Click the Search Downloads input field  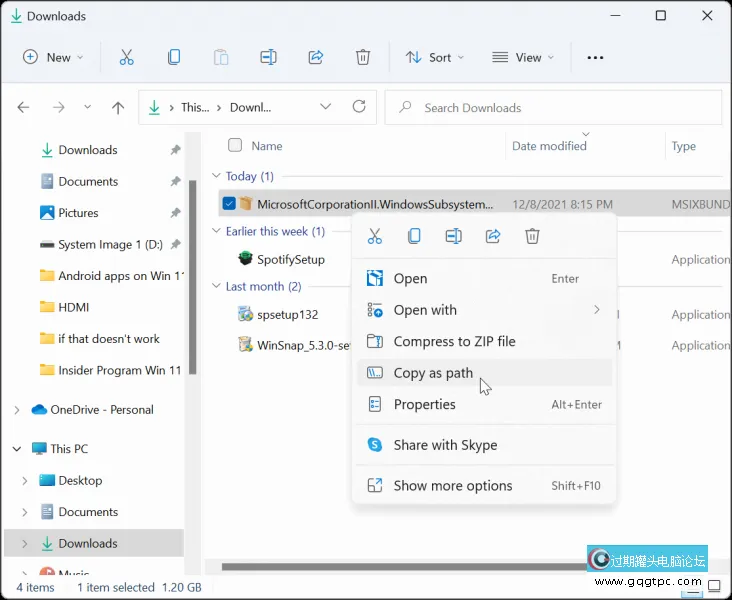[560, 108]
